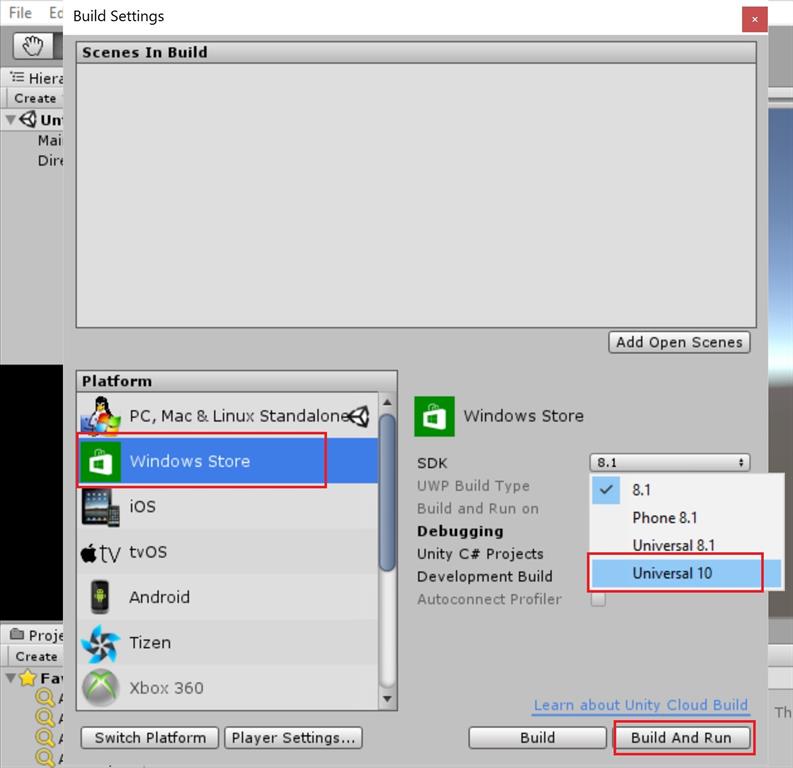Click the Unity C# Projects label

click(x=480, y=554)
